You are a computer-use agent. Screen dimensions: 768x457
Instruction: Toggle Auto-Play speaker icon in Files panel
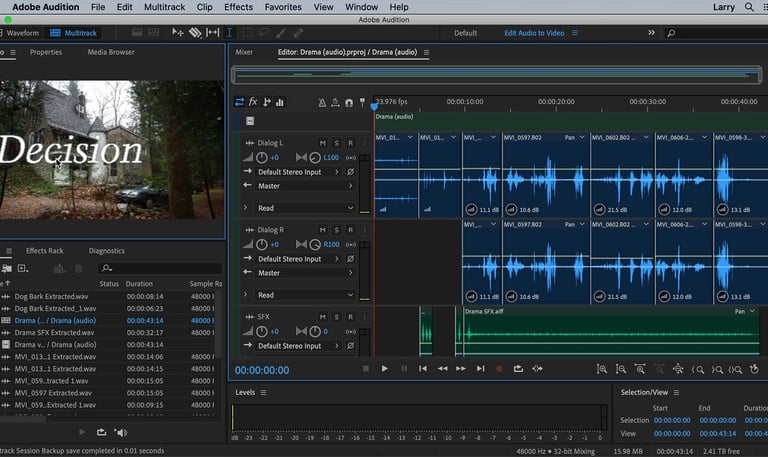[x=120, y=432]
